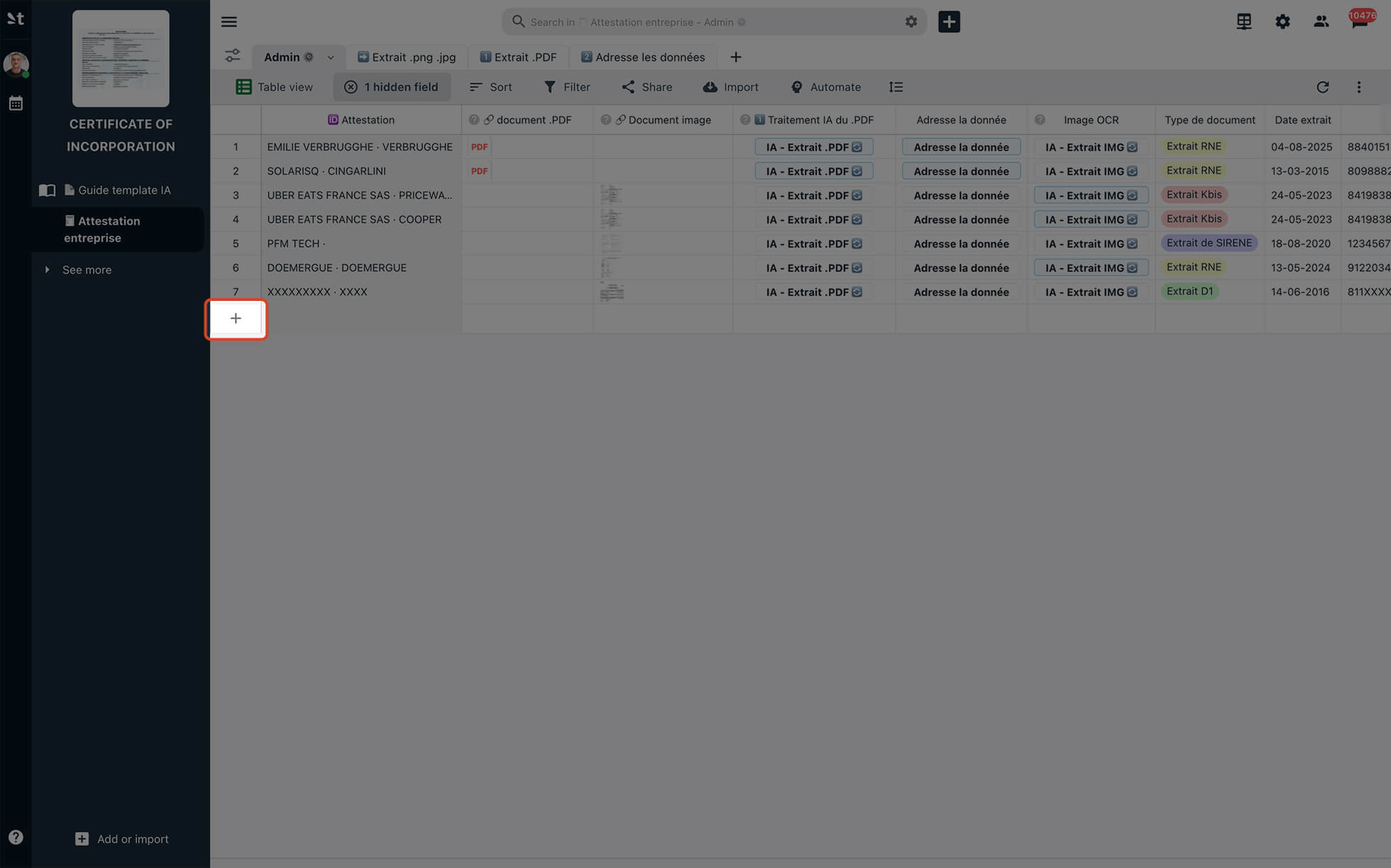Open the row height icon
The height and width of the screenshot is (868, 1391).
click(896, 87)
